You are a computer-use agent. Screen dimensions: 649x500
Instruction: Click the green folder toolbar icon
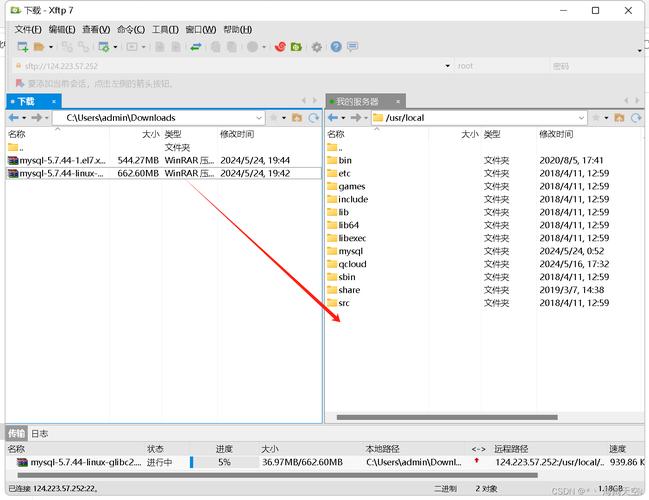296,47
